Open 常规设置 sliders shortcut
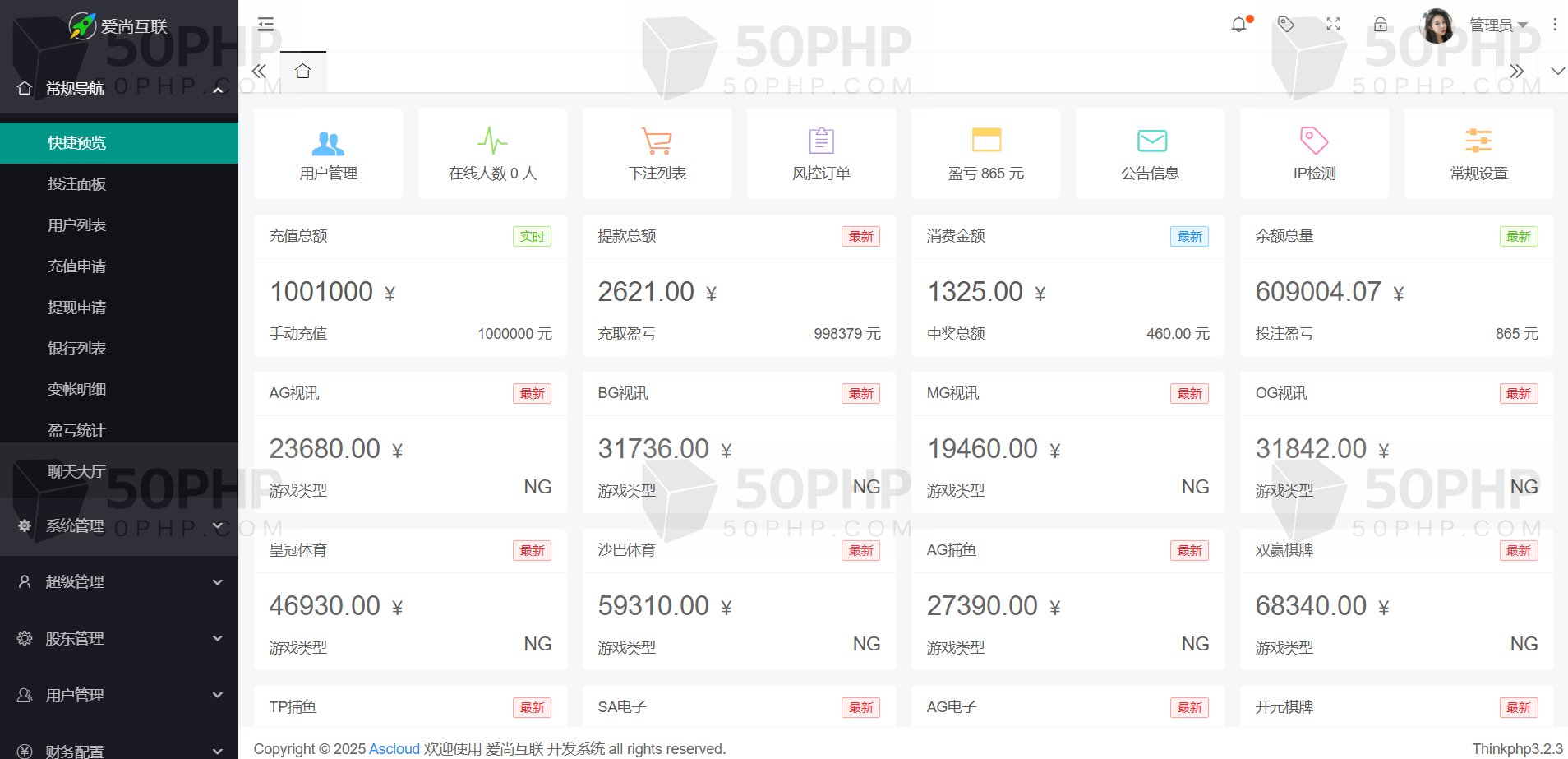 [x=1478, y=153]
